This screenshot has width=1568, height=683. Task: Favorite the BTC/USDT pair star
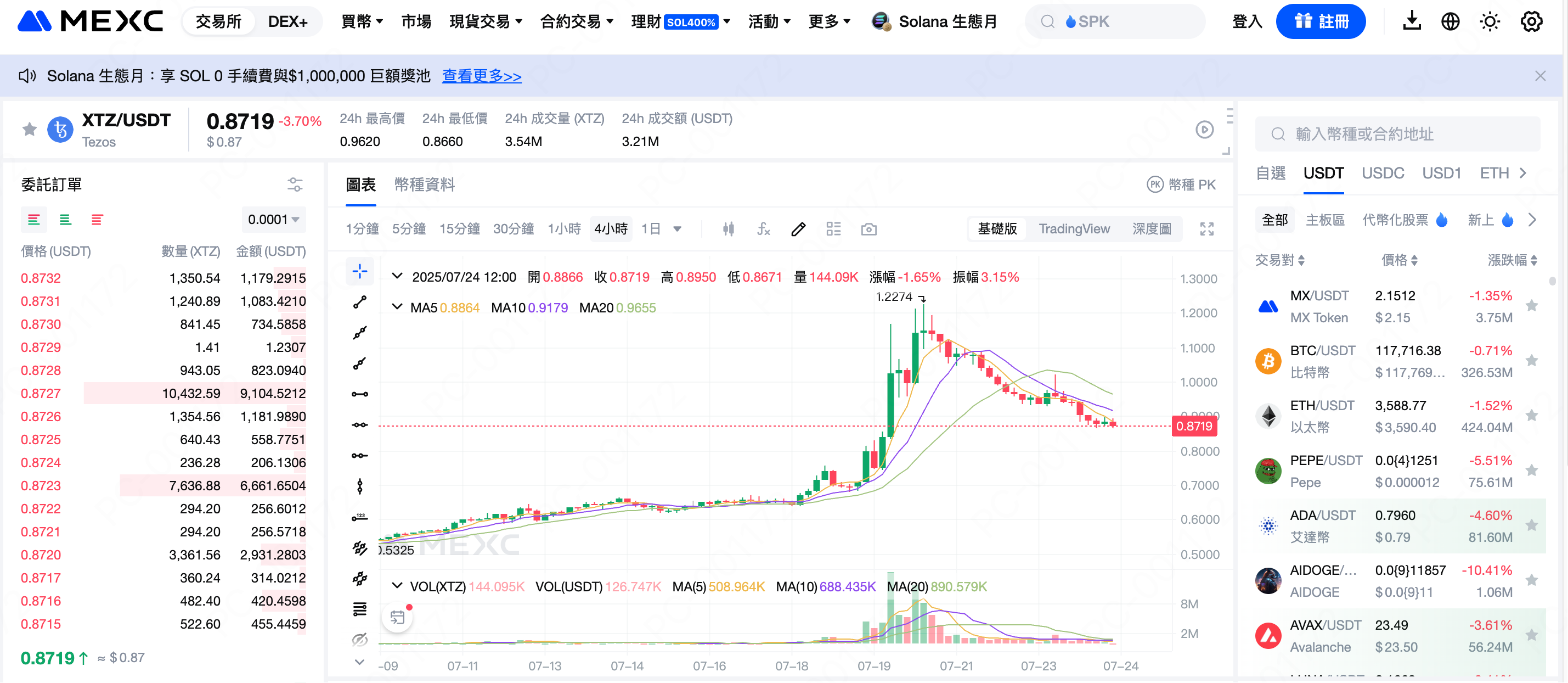(x=1531, y=361)
